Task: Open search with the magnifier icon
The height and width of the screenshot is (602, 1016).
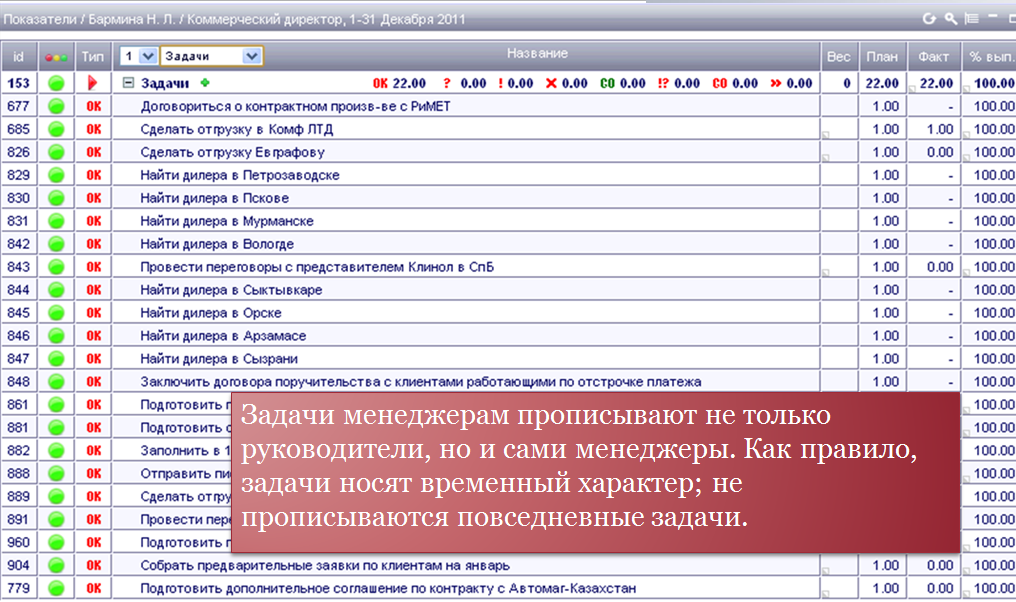Action: pos(951,19)
